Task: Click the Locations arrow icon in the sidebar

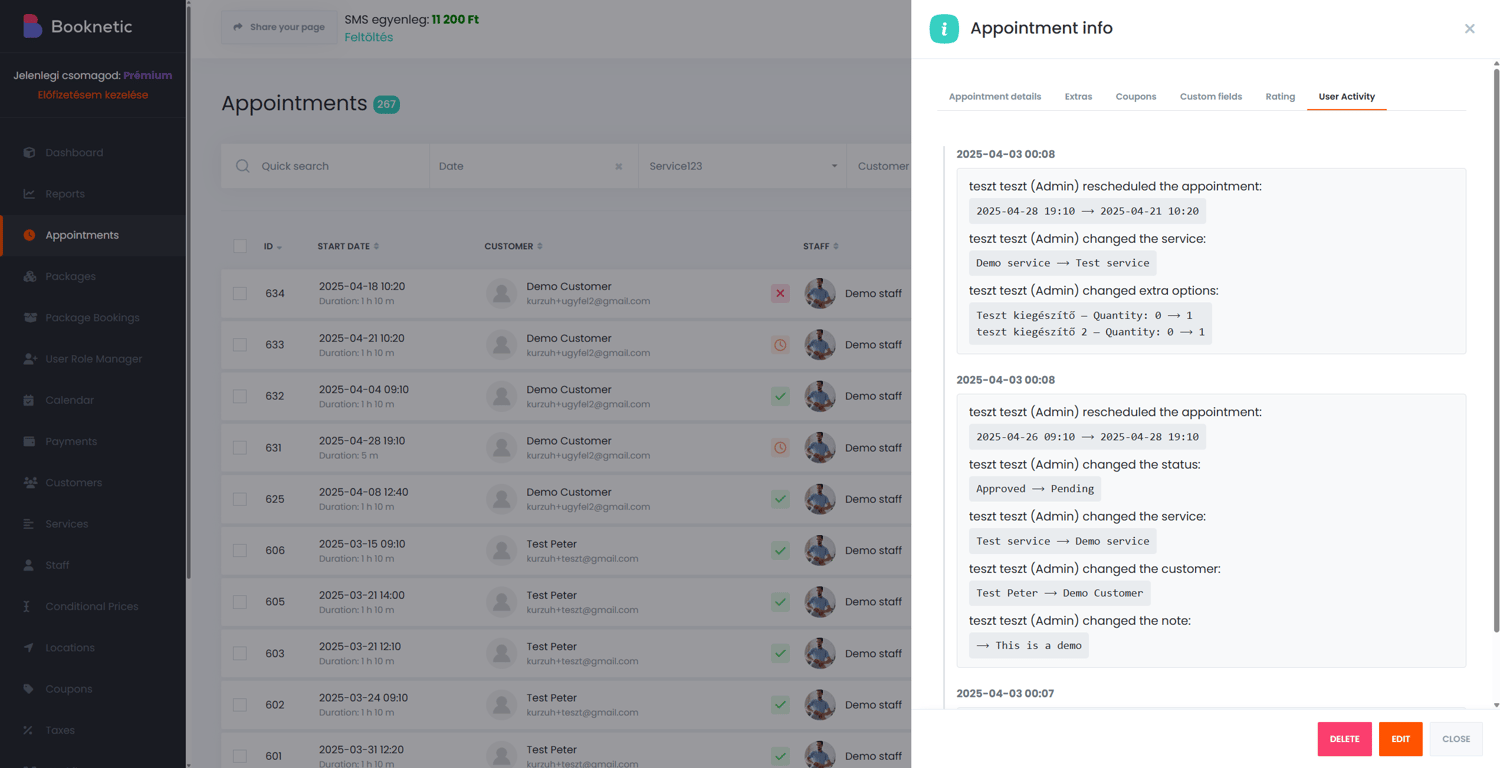Action: [29, 648]
